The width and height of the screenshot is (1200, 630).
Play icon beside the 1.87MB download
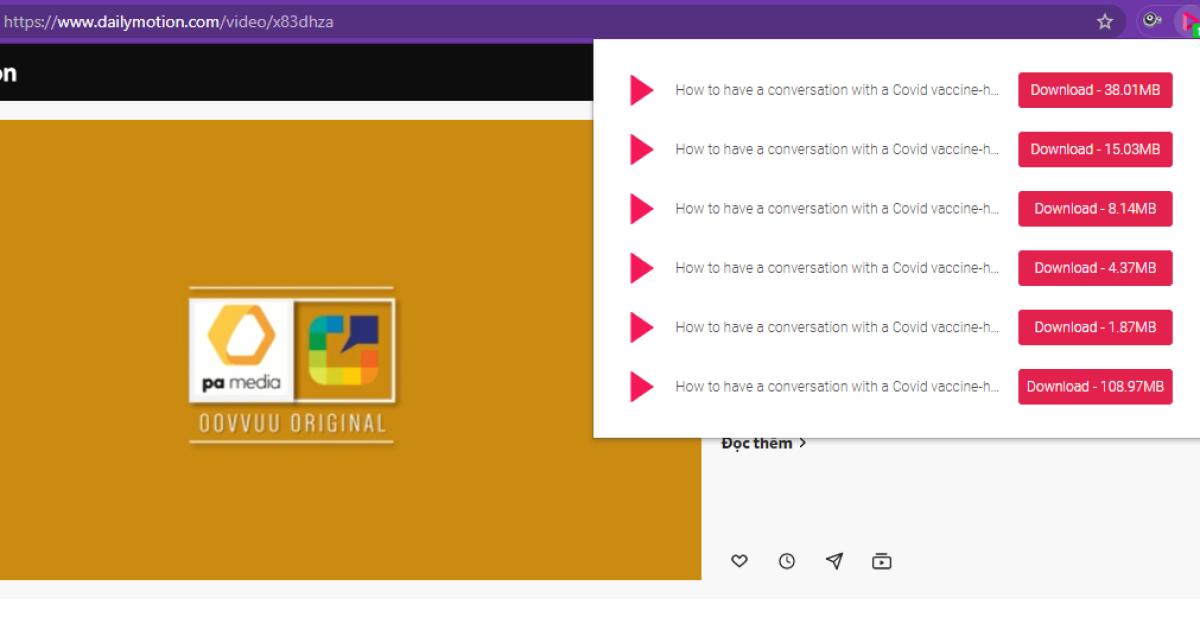tap(641, 327)
